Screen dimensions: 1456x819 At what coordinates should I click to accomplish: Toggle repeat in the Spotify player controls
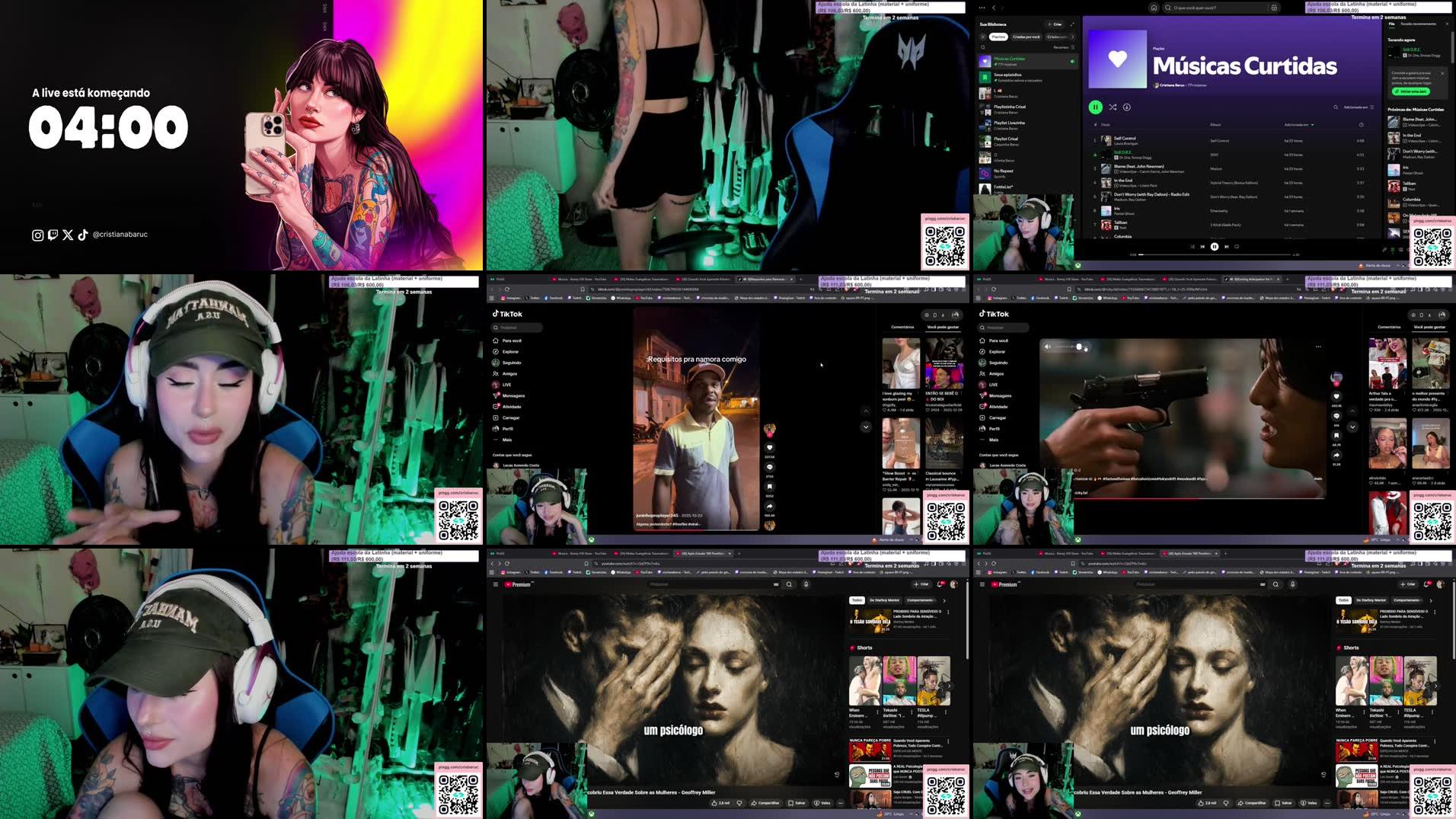pyautogui.click(x=1237, y=247)
